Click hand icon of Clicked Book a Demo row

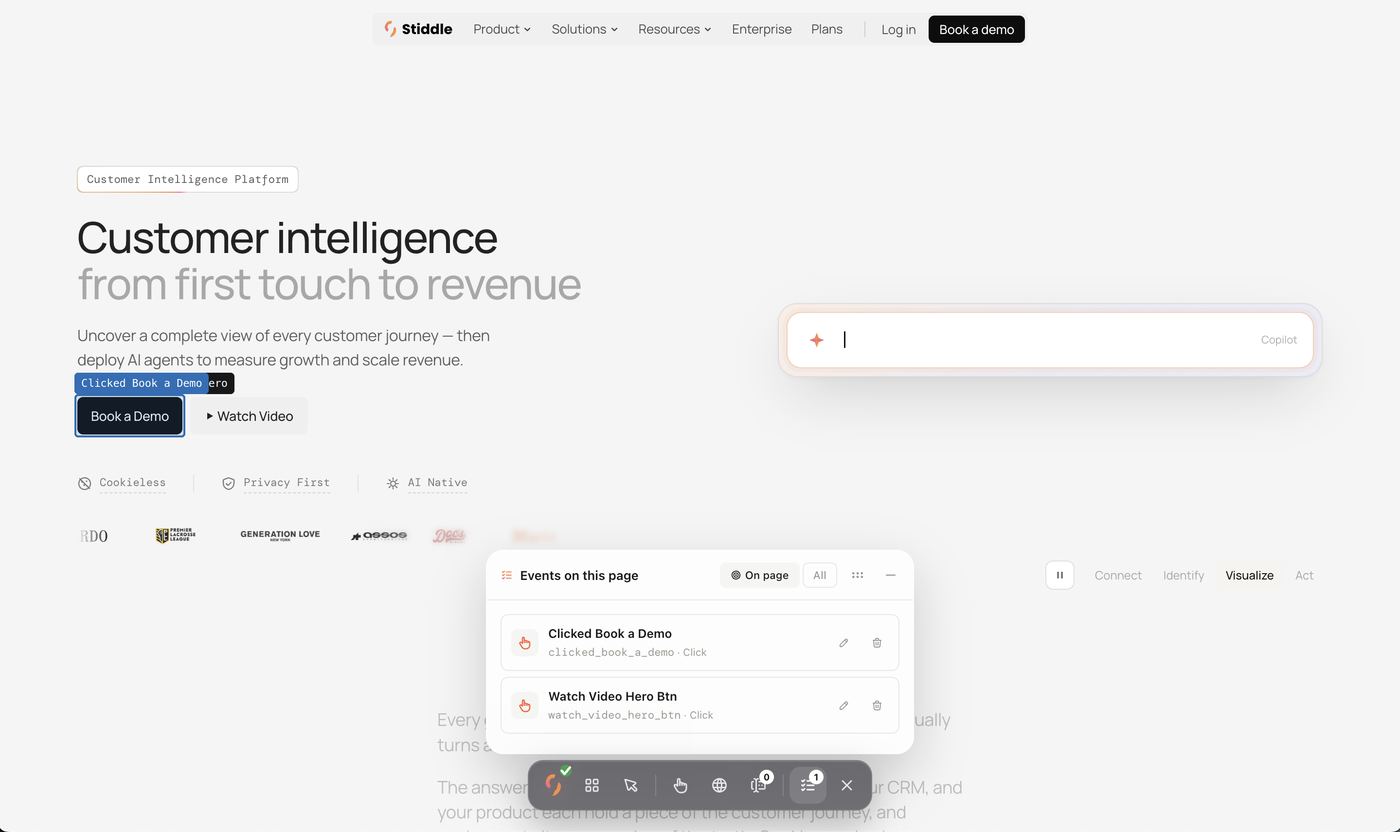(x=525, y=643)
